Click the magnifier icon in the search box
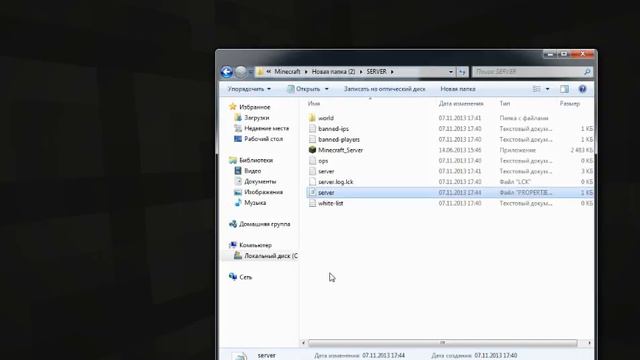Image resolution: width=640 pixels, height=360 pixels. pos(587,72)
